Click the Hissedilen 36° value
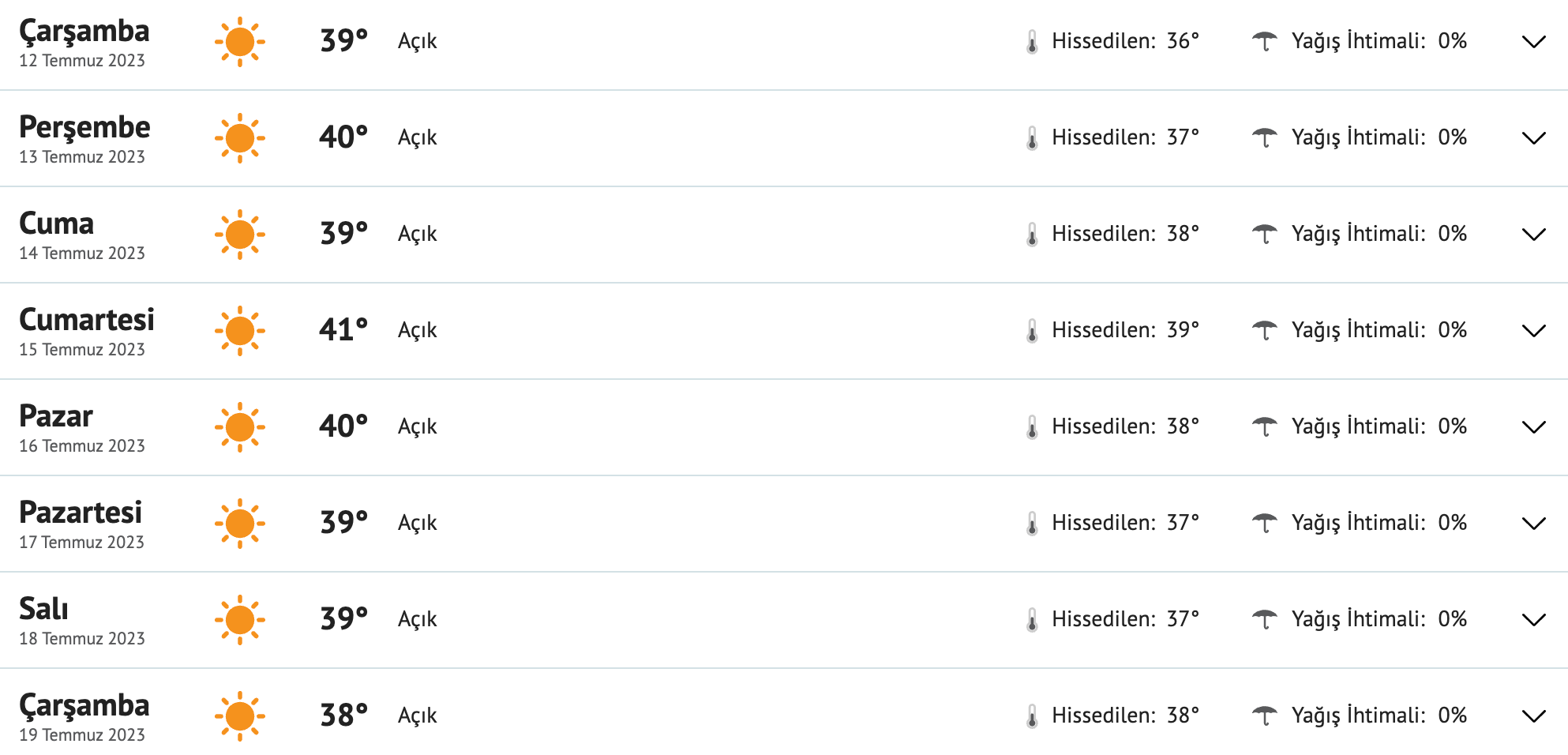This screenshot has width=1568, height=755. (x=1182, y=41)
